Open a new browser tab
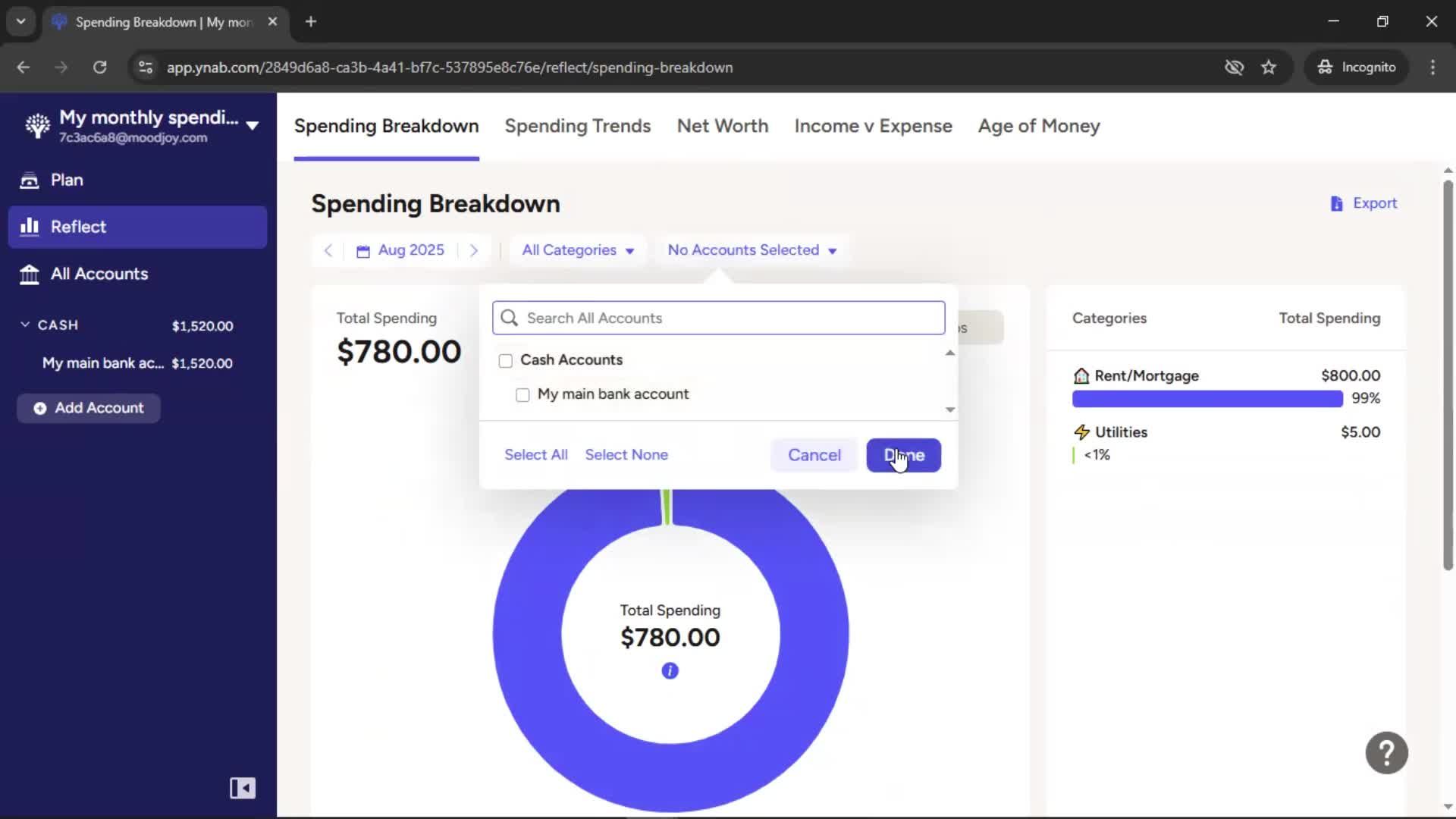The image size is (1456, 819). pos(311,21)
